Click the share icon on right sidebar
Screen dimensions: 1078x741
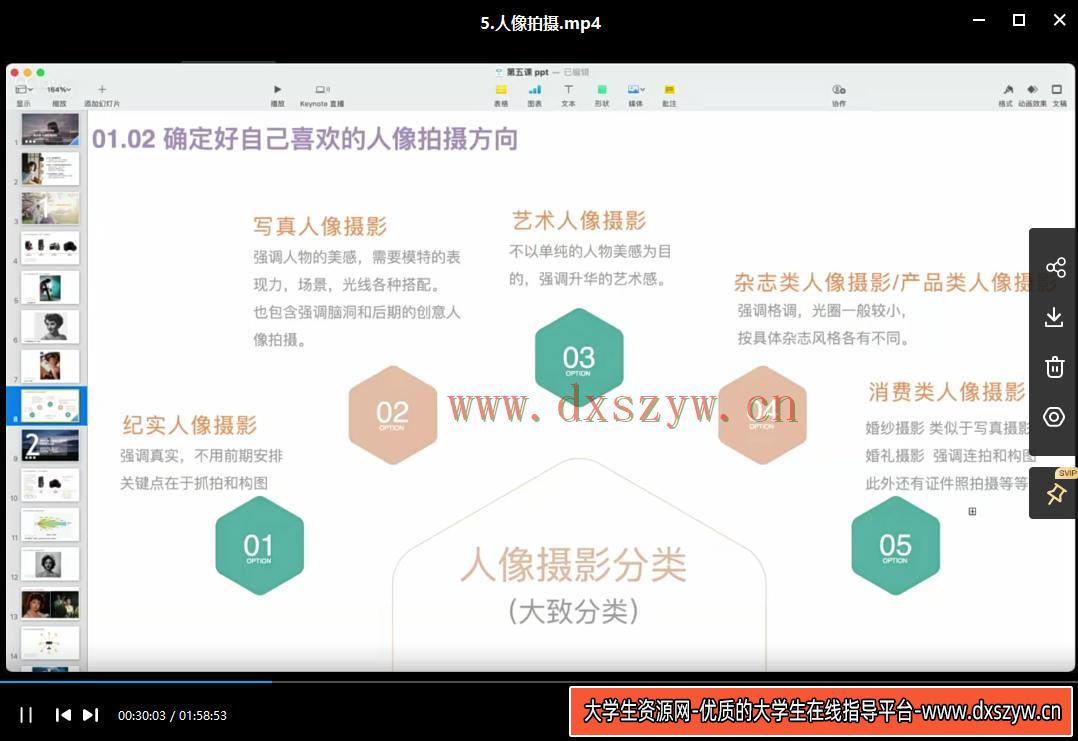pyautogui.click(x=1055, y=267)
